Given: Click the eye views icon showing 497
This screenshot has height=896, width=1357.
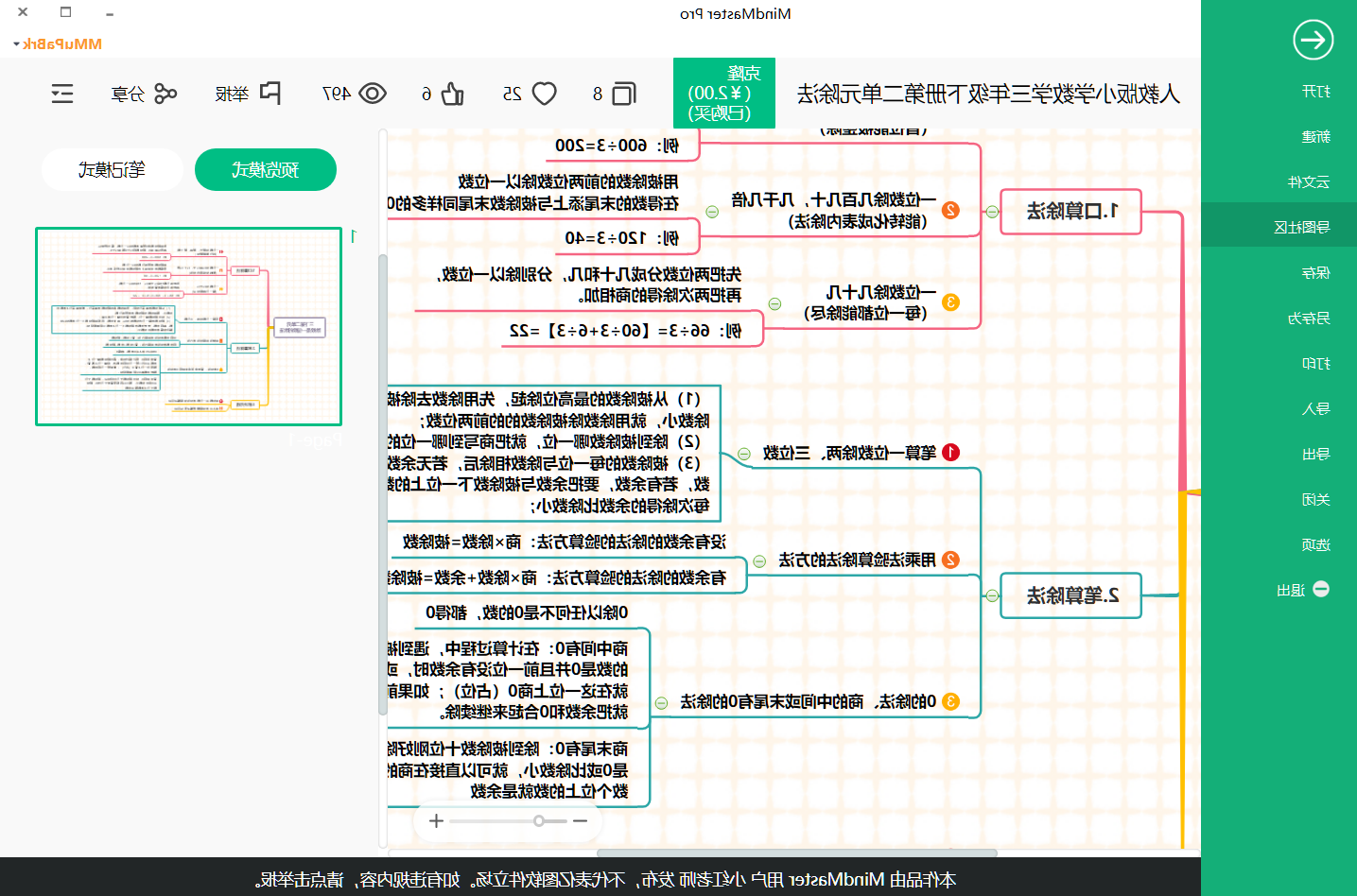Looking at the screenshot, I should pyautogui.click(x=373, y=93).
